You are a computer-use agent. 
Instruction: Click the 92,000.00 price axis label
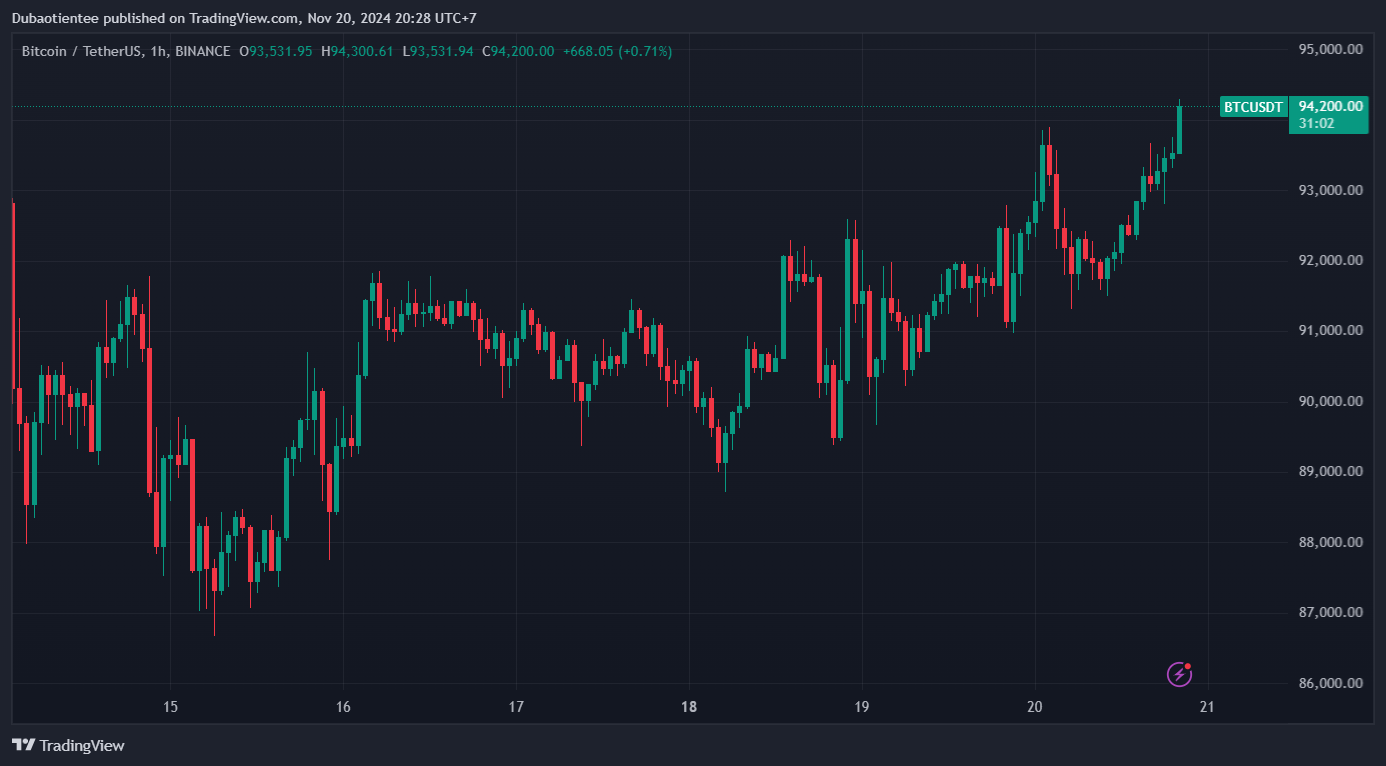click(x=1330, y=260)
